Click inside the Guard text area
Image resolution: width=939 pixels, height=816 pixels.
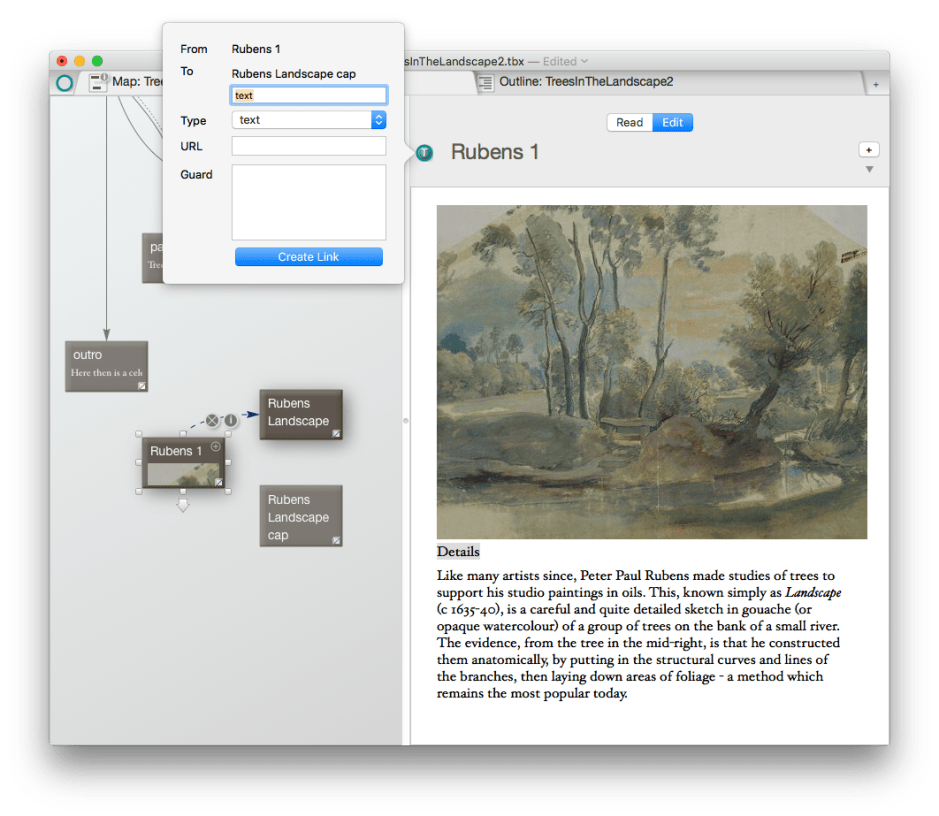(x=308, y=202)
